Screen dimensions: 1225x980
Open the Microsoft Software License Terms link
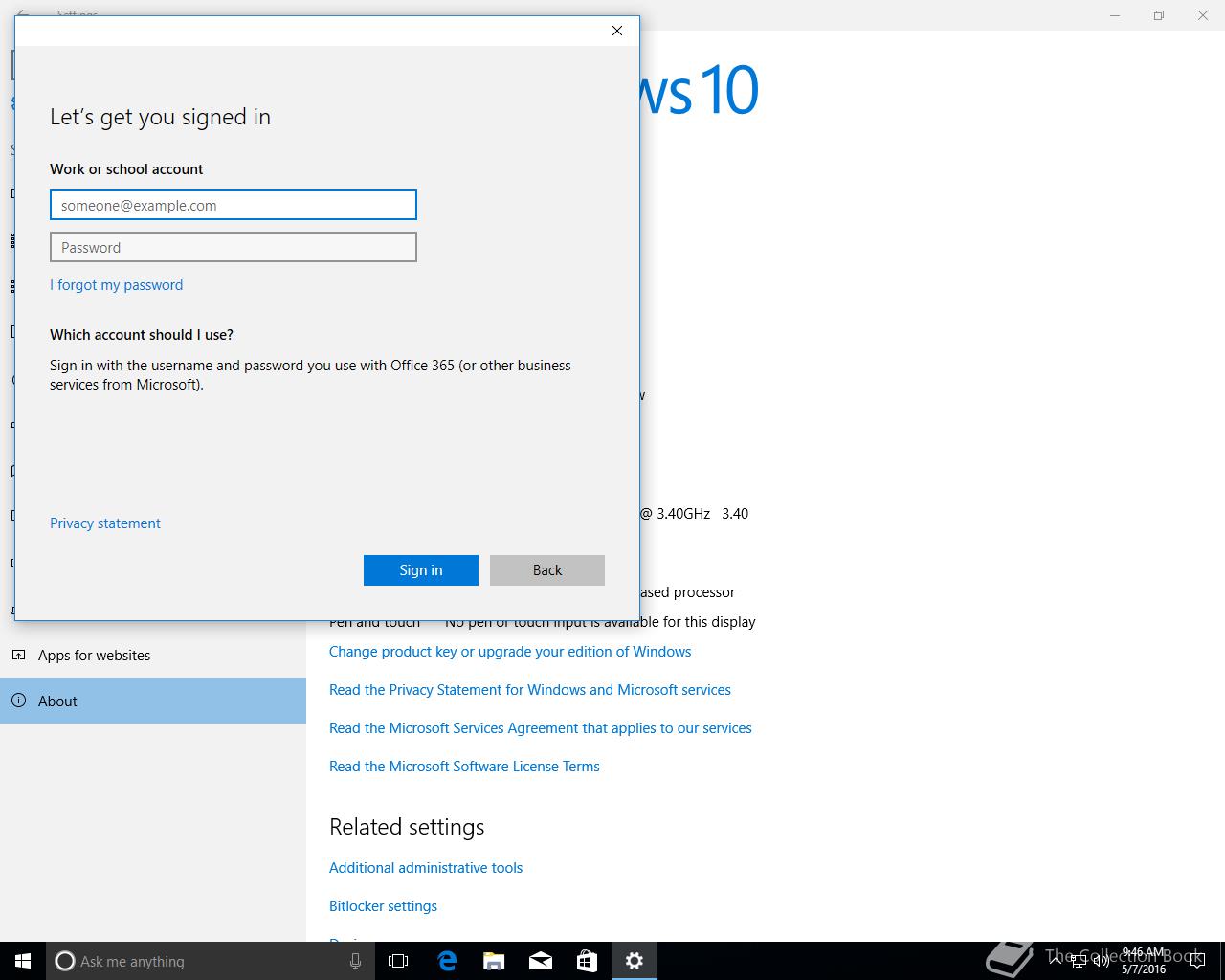[x=464, y=767]
